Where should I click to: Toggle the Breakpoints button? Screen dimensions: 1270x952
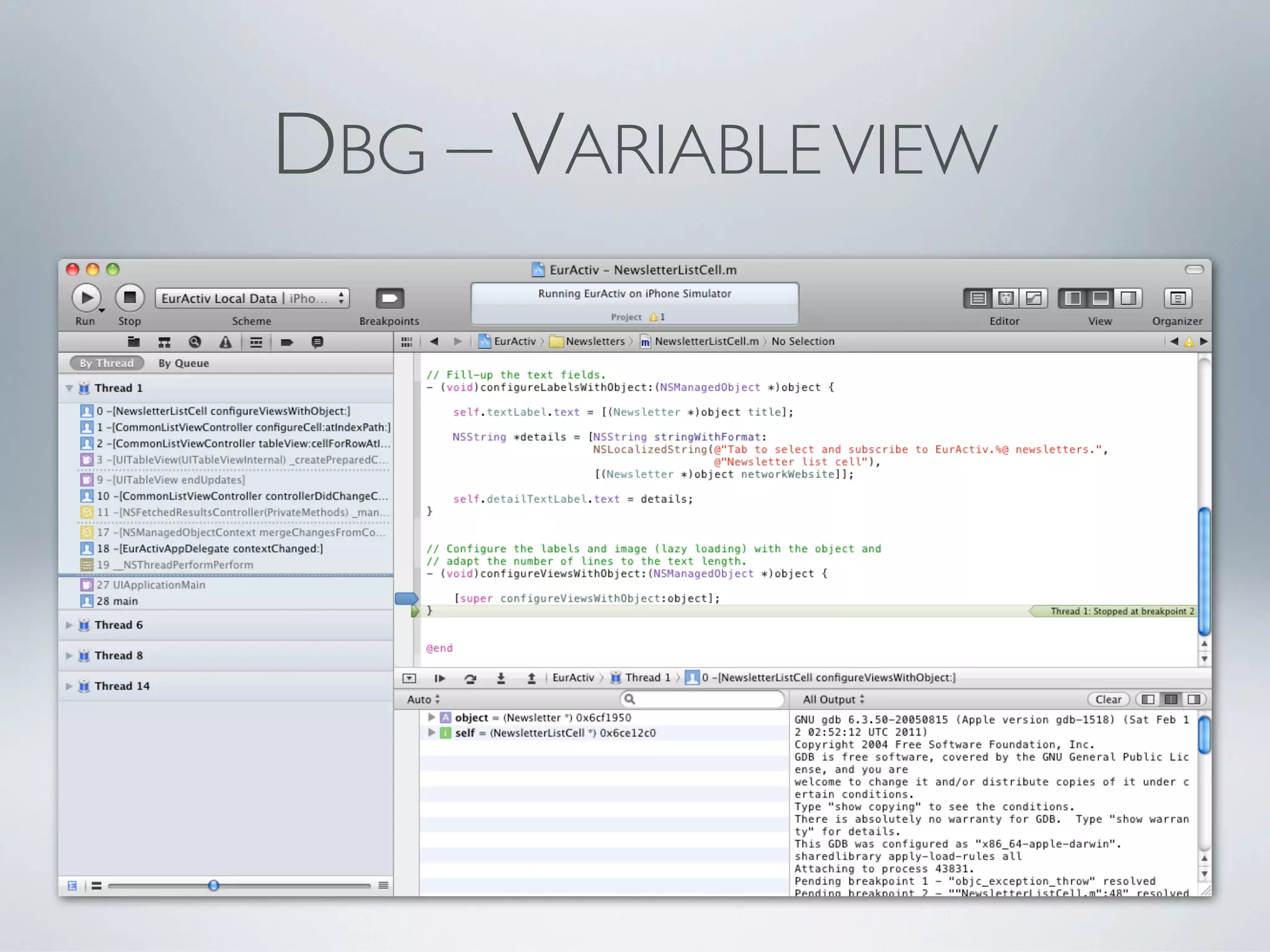tap(389, 298)
